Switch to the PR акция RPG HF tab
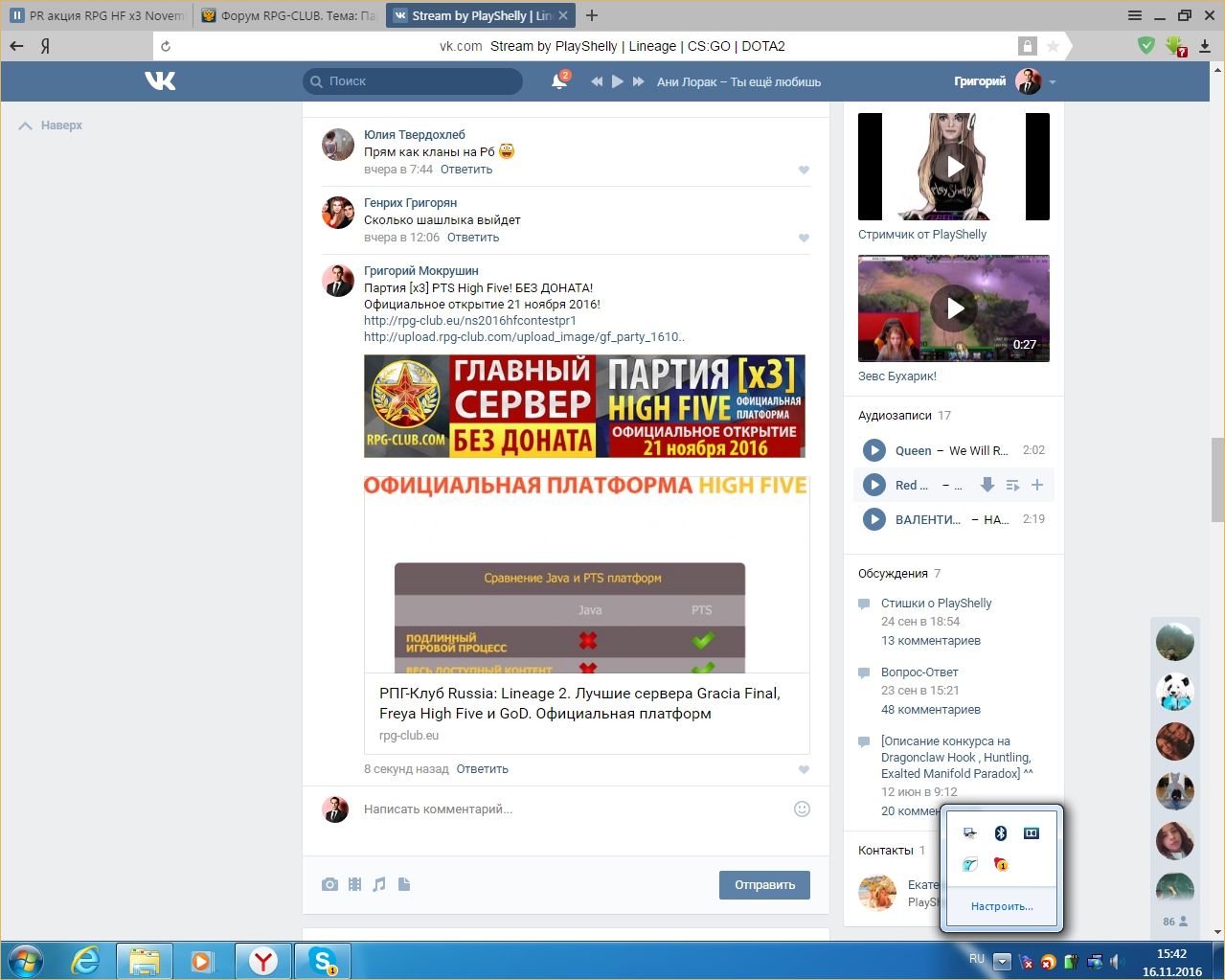Screen dimensions: 1225x980 point(96,15)
